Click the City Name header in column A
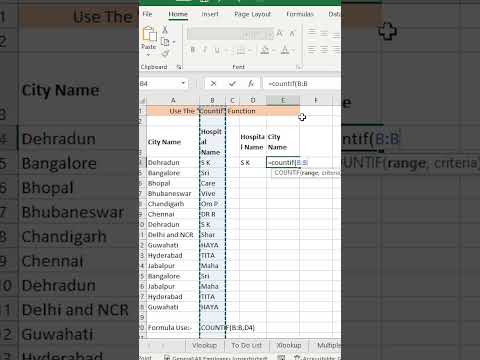This screenshot has height=360, width=480. [173, 142]
